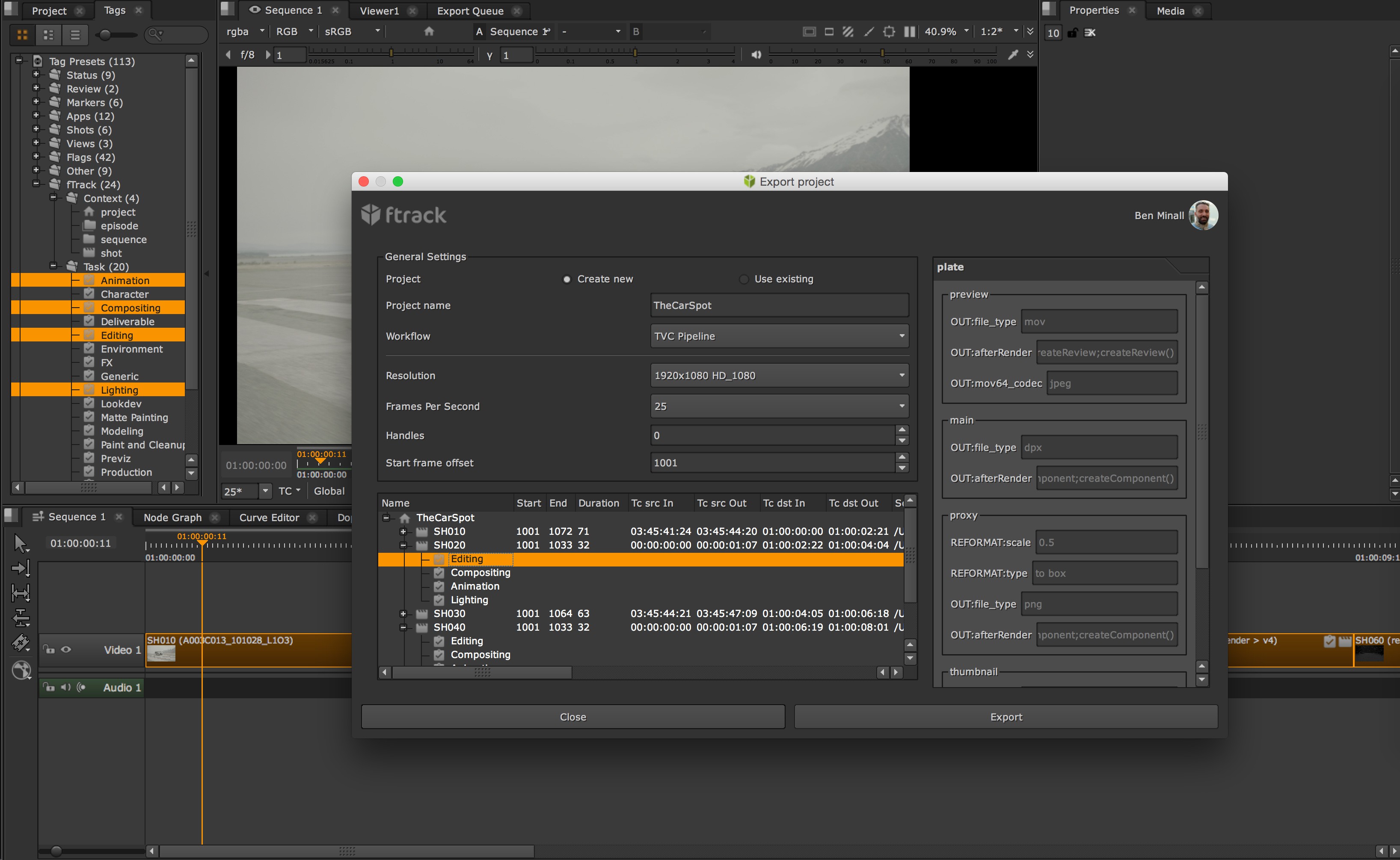
Task: Click previous f-stop arrow in viewer
Action: [228, 55]
